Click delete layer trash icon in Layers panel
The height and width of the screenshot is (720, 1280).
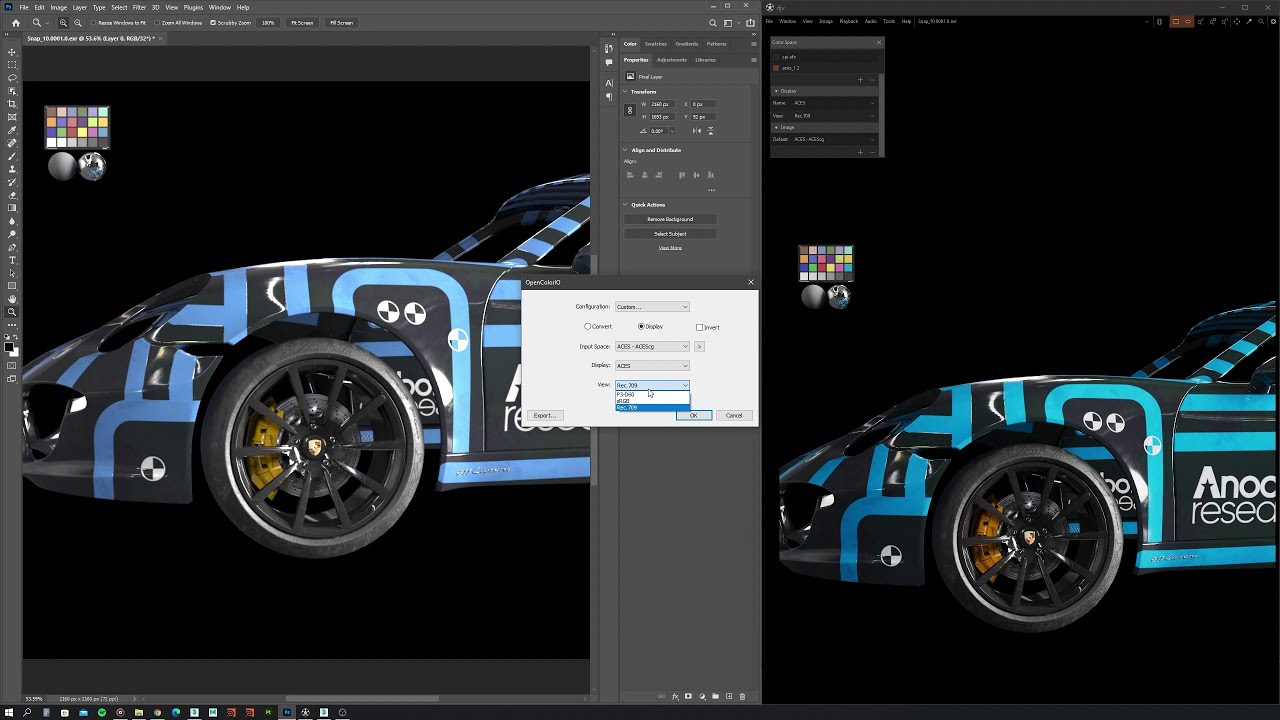pyautogui.click(x=741, y=696)
